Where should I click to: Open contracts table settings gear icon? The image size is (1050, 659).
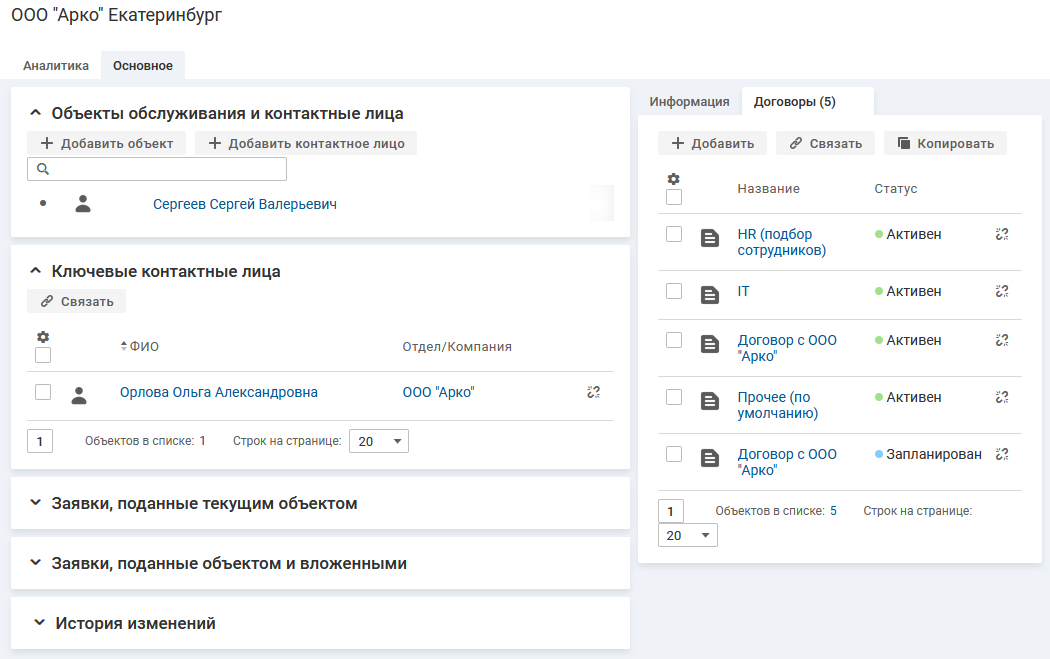pos(673,179)
